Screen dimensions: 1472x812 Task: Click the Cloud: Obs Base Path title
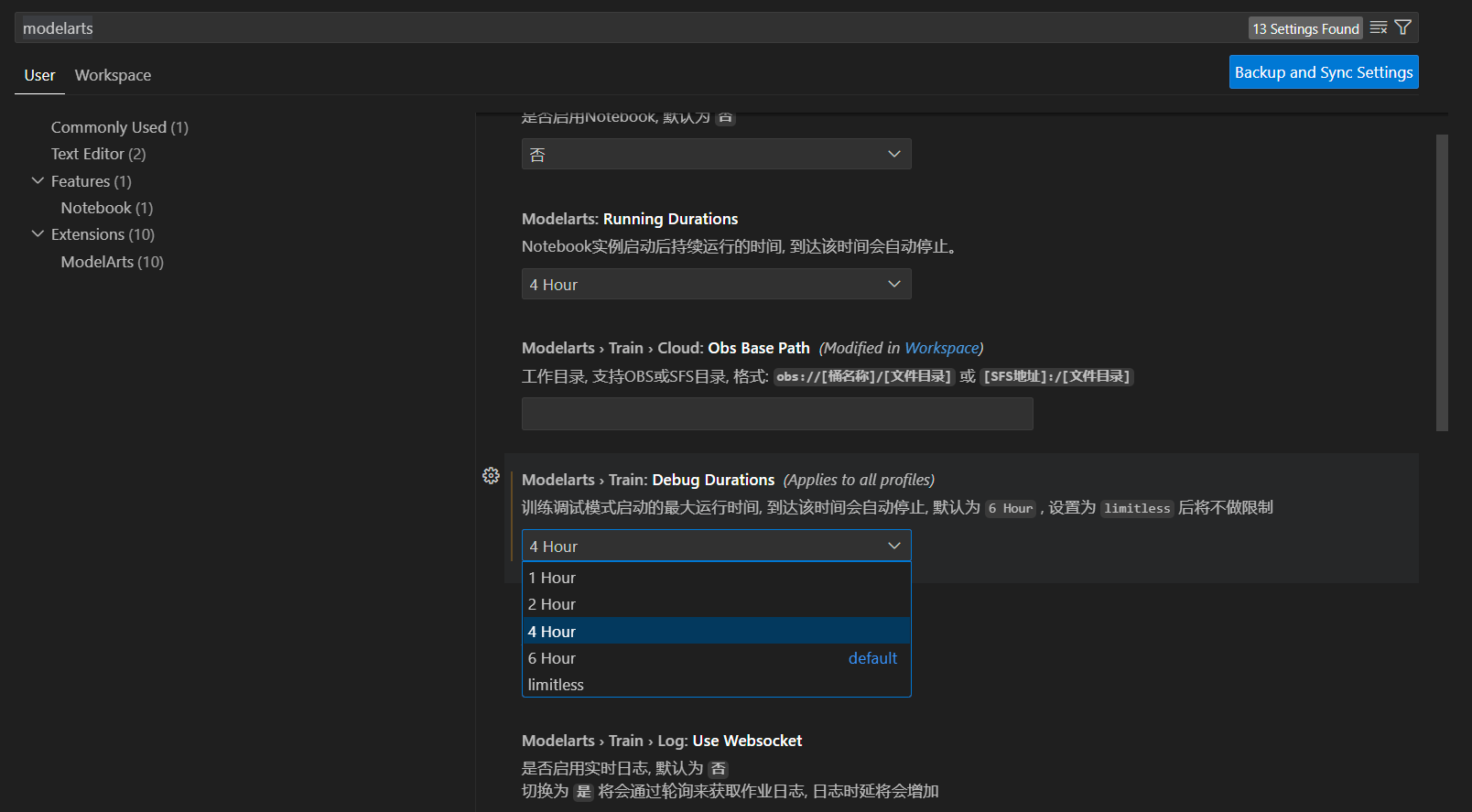click(x=666, y=348)
